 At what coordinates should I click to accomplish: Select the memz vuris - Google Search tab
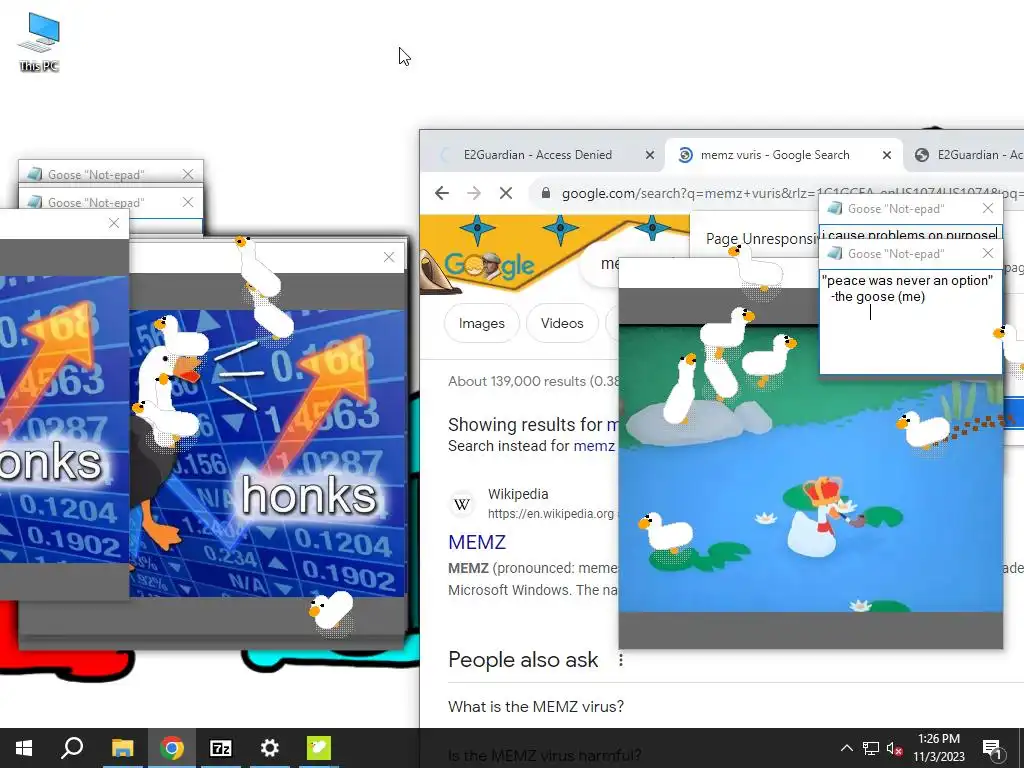pos(775,155)
